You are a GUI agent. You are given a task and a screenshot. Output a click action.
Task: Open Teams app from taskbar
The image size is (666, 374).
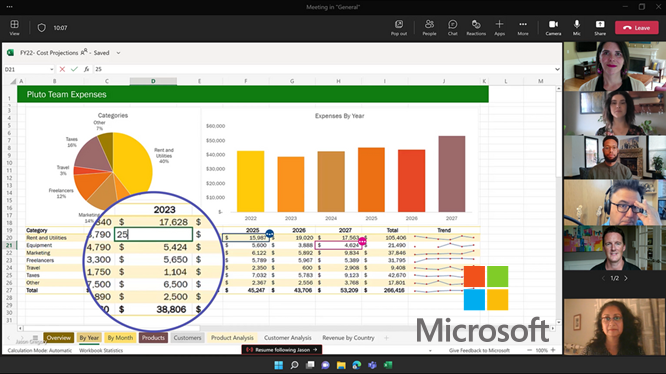pyautogui.click(x=372, y=365)
